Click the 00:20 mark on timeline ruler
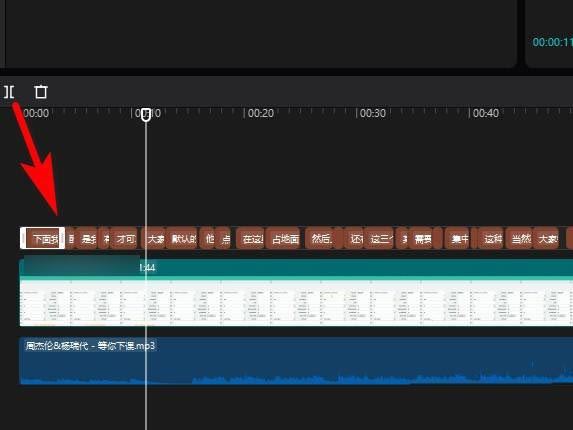The width and height of the screenshot is (573, 430). coord(261,113)
